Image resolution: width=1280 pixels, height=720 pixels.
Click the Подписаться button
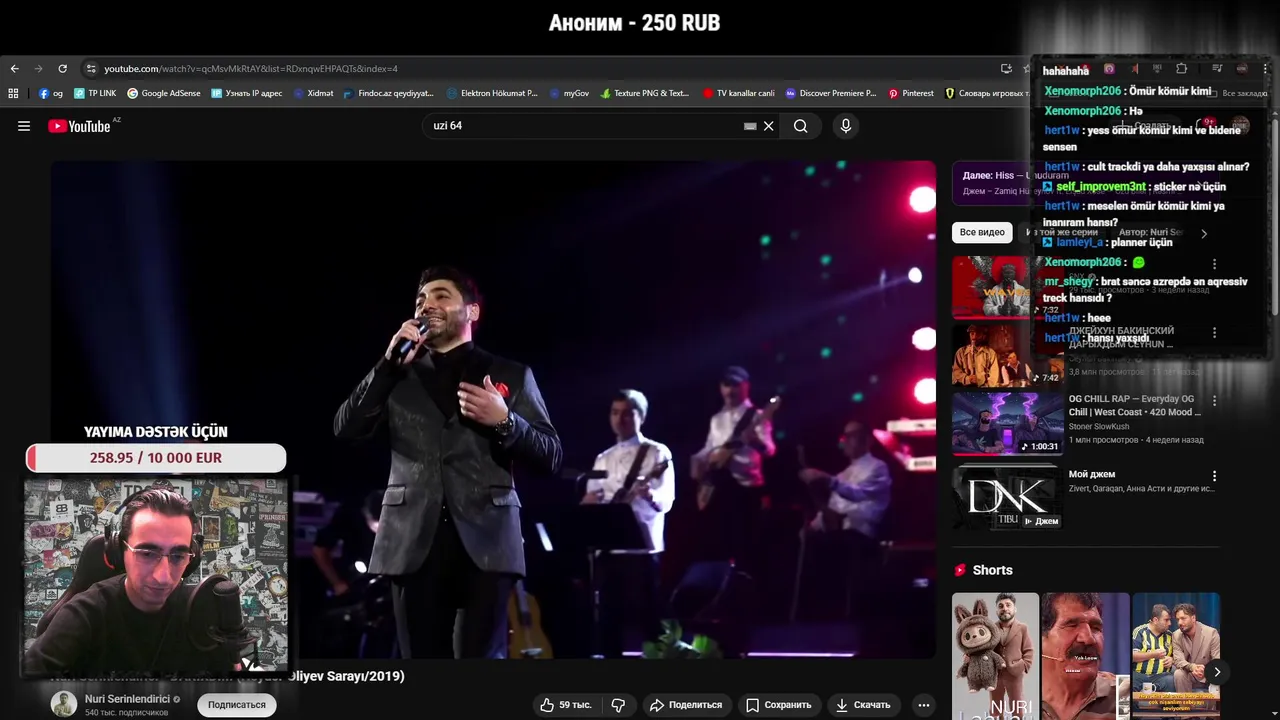(237, 705)
